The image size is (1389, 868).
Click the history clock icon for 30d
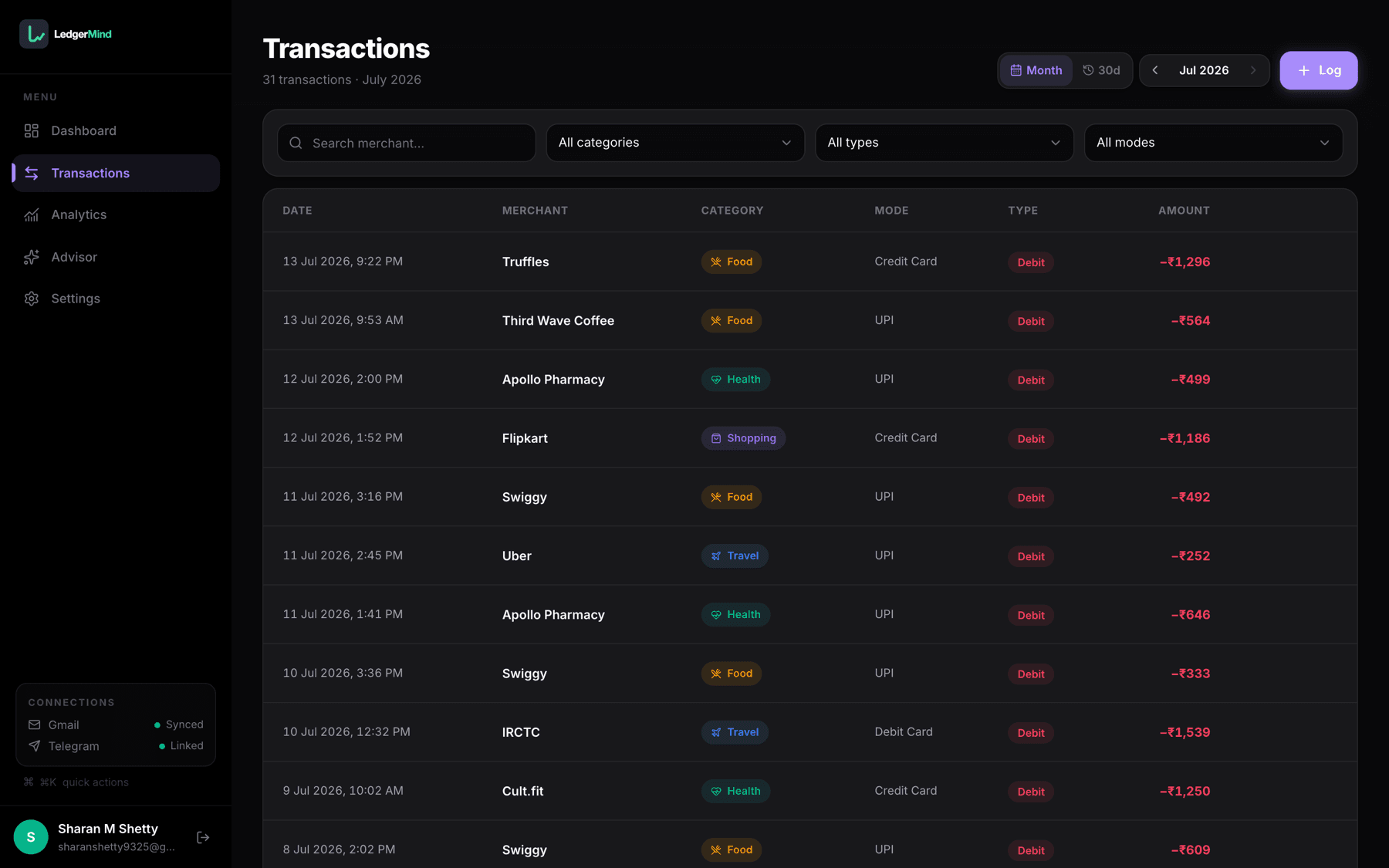[1088, 70]
